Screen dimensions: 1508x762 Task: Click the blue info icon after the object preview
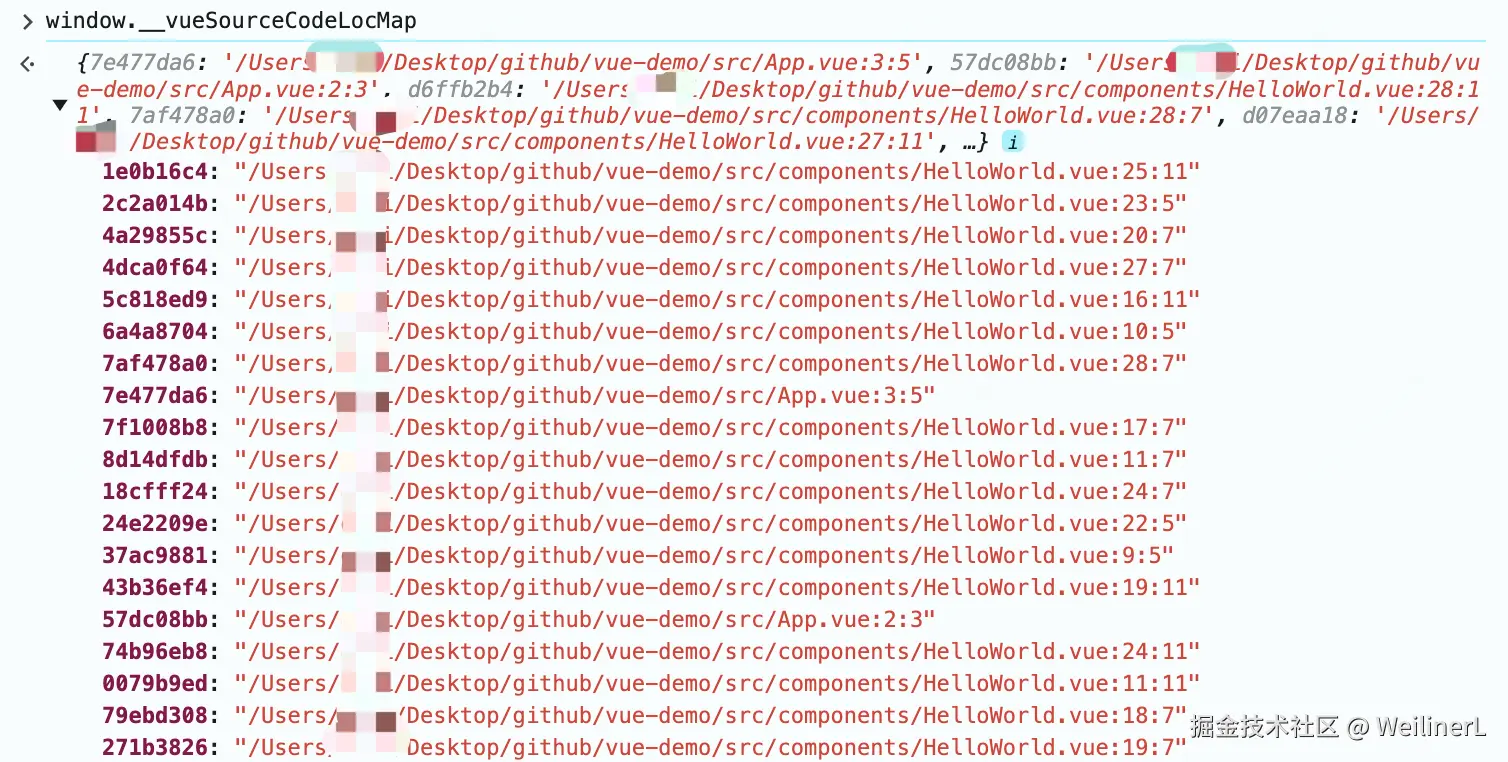click(1013, 142)
